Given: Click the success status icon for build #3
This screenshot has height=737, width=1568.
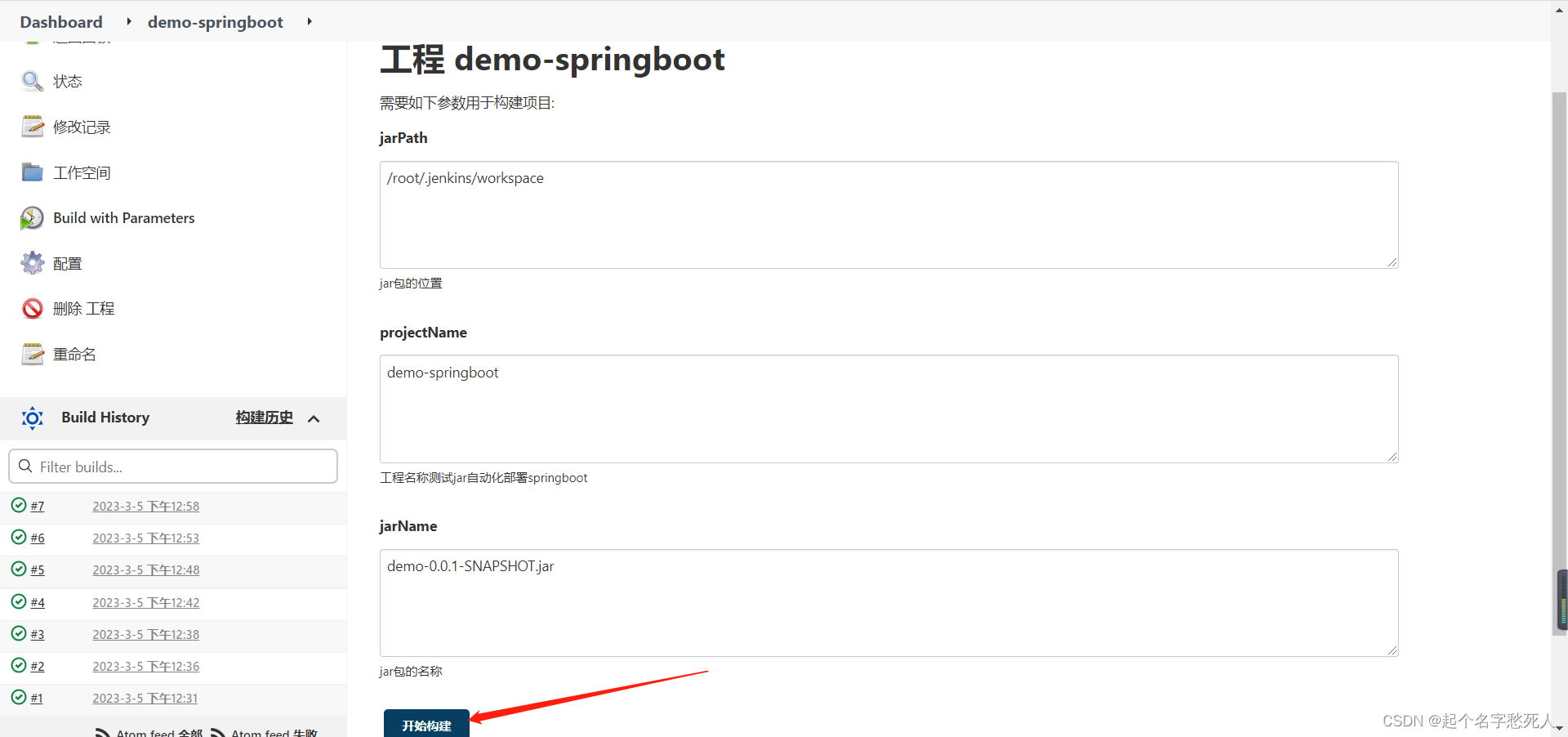Looking at the screenshot, I should (19, 633).
